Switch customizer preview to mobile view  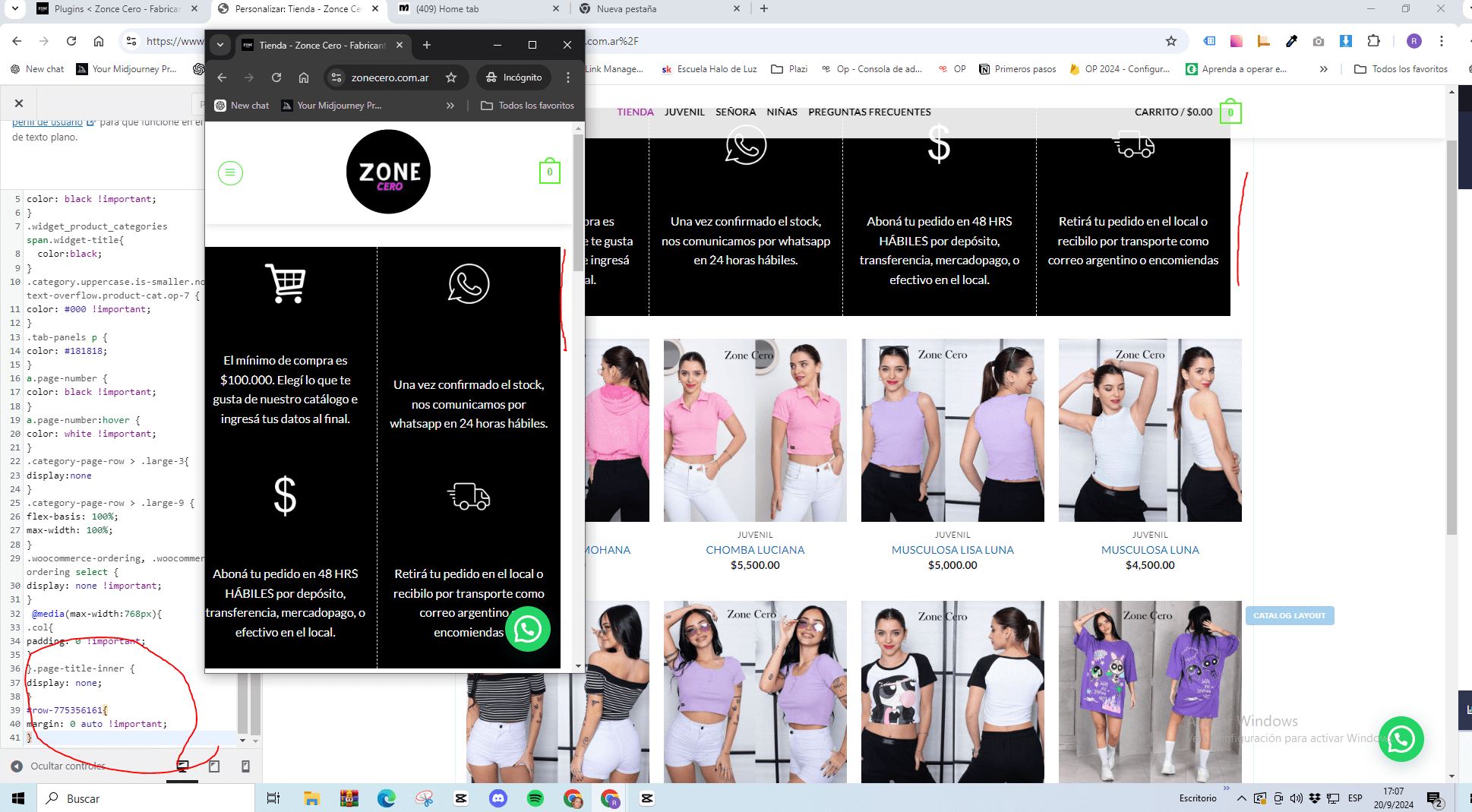(x=245, y=766)
